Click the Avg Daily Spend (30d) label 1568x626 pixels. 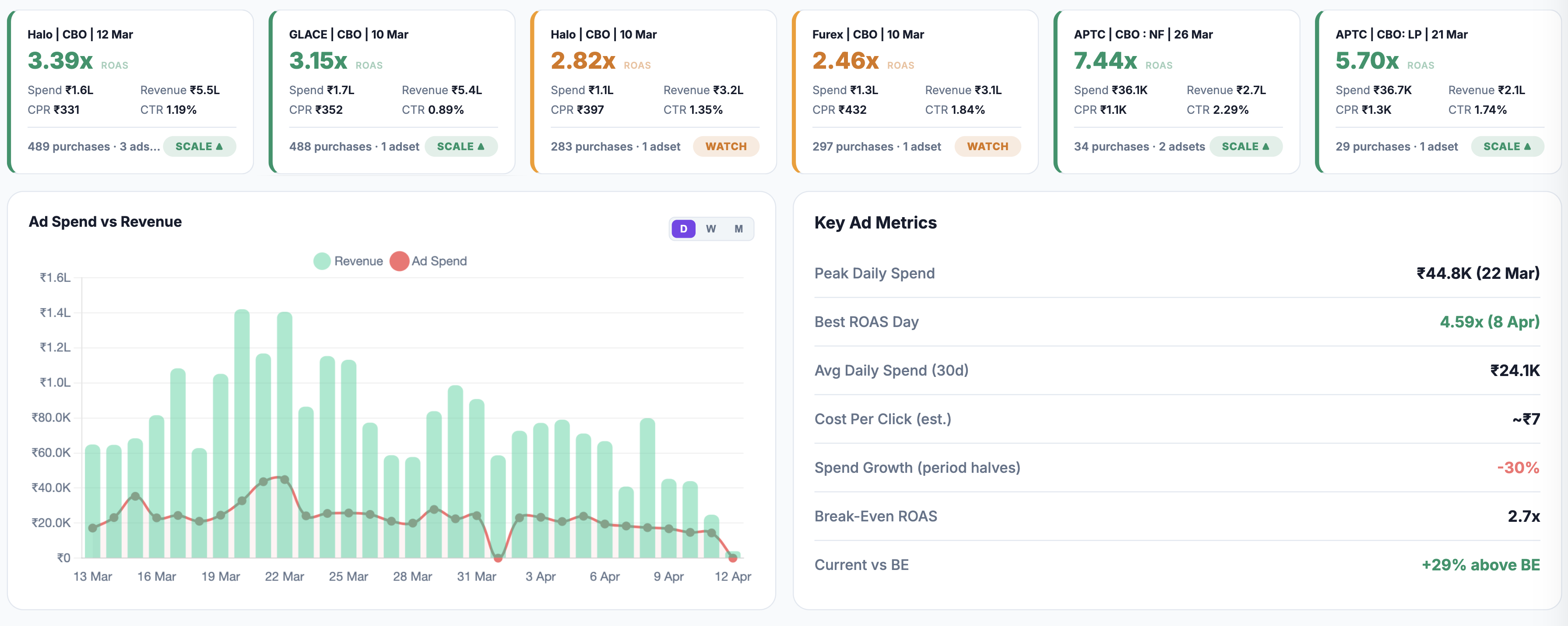click(x=891, y=371)
